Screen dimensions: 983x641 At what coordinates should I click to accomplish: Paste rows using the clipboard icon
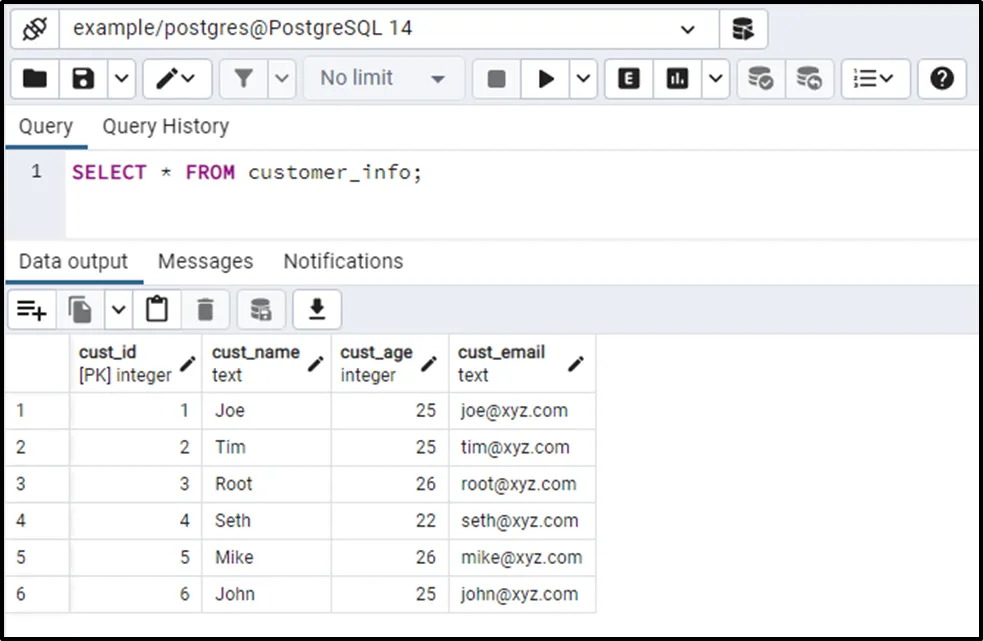[157, 310]
